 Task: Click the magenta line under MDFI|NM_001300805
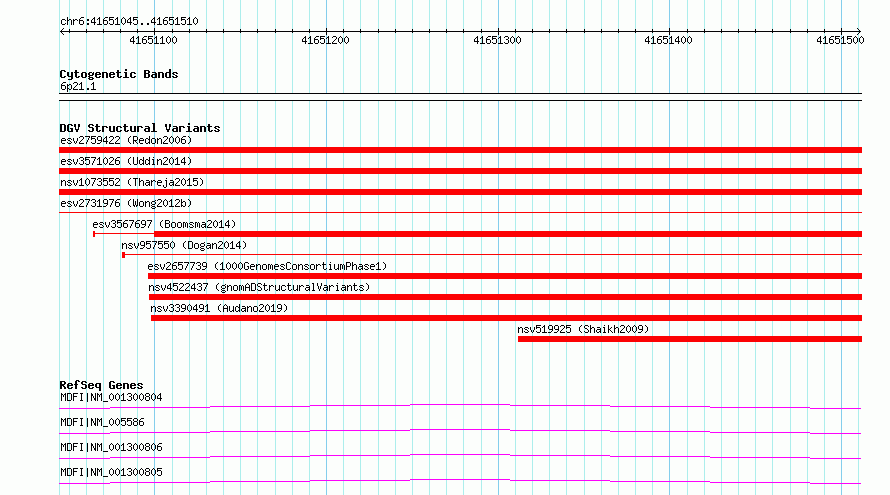[460, 481]
